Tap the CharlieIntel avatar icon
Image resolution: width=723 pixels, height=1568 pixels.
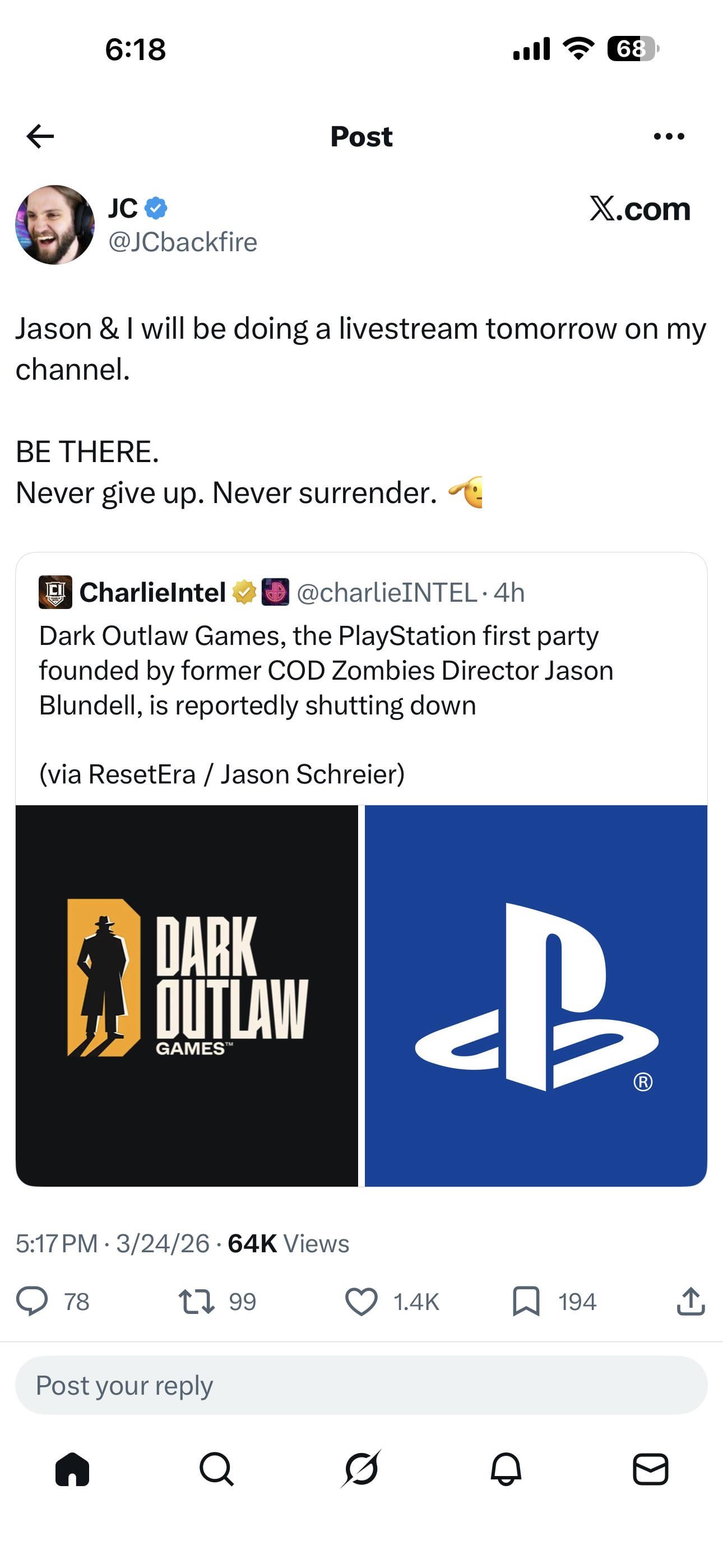pos(55,592)
